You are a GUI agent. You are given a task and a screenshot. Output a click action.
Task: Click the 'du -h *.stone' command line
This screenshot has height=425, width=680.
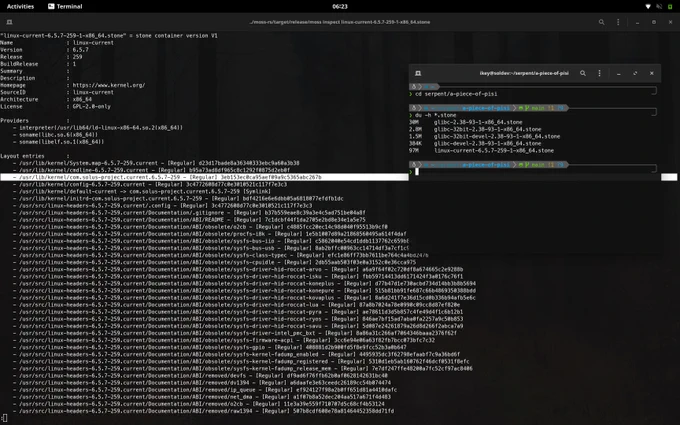click(435, 115)
